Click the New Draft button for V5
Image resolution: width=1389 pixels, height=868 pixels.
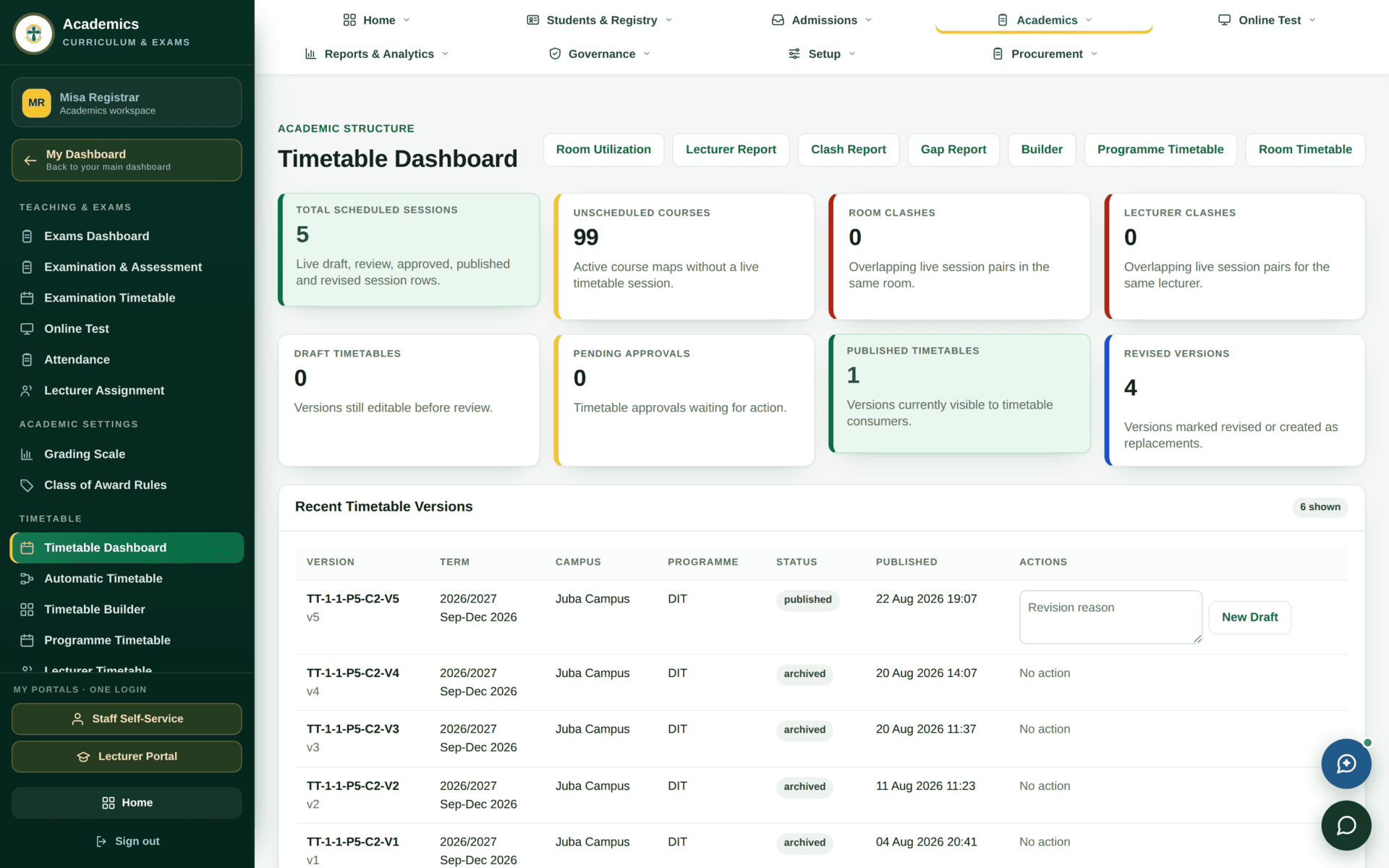(1249, 618)
